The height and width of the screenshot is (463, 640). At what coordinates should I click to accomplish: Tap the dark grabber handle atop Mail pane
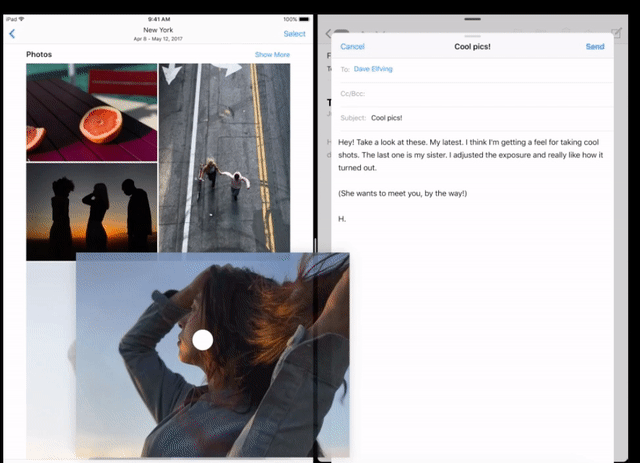[472, 19]
